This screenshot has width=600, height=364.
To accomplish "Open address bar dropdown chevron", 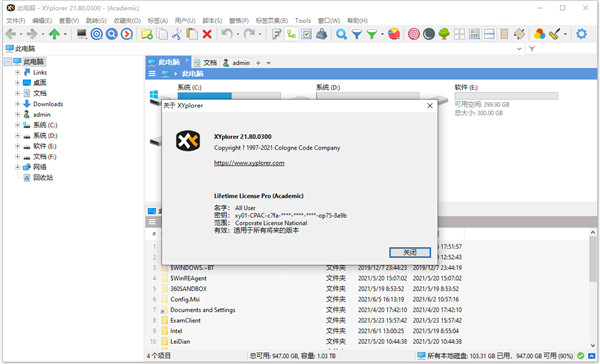I will [x=519, y=49].
